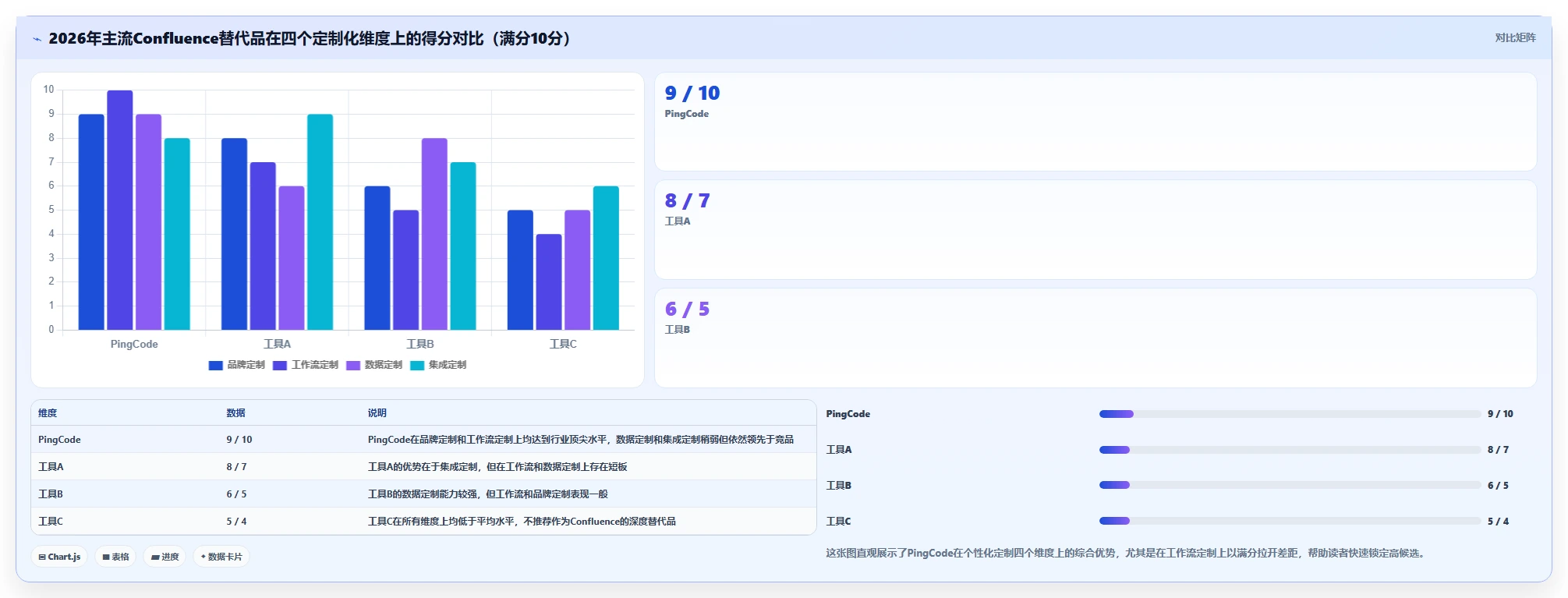Image resolution: width=1568 pixels, height=598 pixels.
Task: Click the 工具A x-axis label in chart
Action: point(277,344)
